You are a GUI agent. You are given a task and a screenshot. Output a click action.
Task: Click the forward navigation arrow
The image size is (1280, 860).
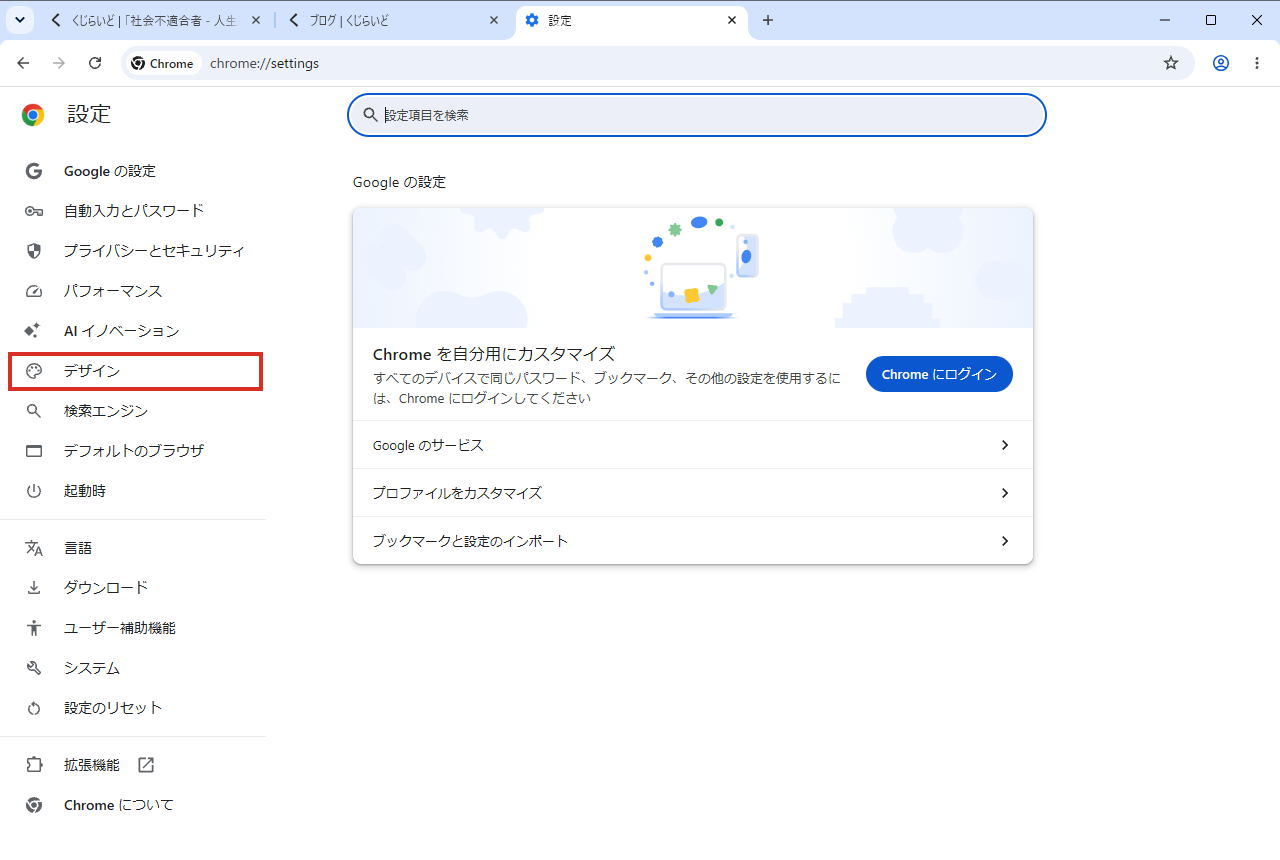(x=59, y=63)
